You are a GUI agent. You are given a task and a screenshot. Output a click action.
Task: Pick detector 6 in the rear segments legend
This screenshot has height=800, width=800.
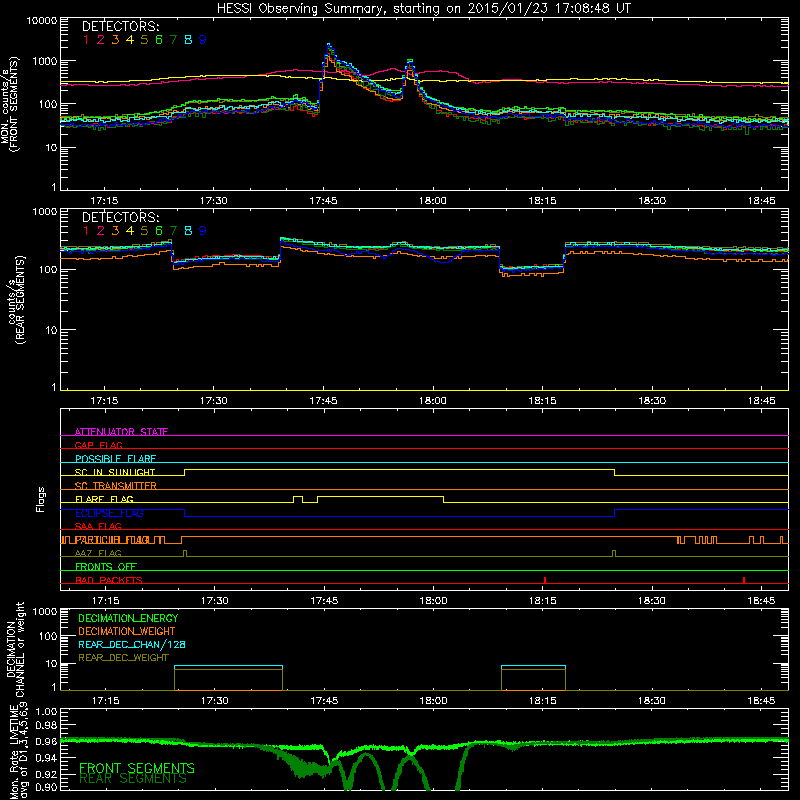coord(159,231)
